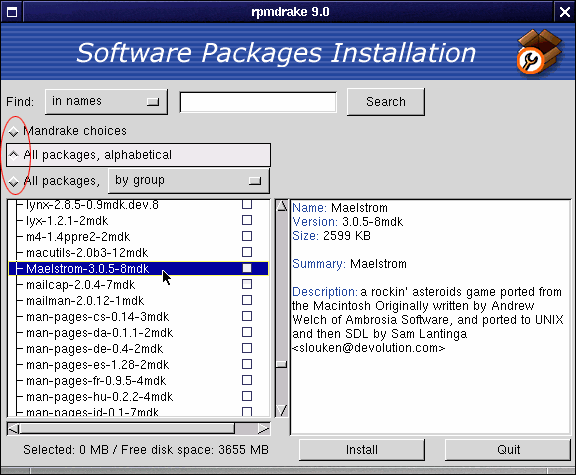Viewport: 576px width, 475px height.
Task: Click the Install button
Action: pos(361,450)
